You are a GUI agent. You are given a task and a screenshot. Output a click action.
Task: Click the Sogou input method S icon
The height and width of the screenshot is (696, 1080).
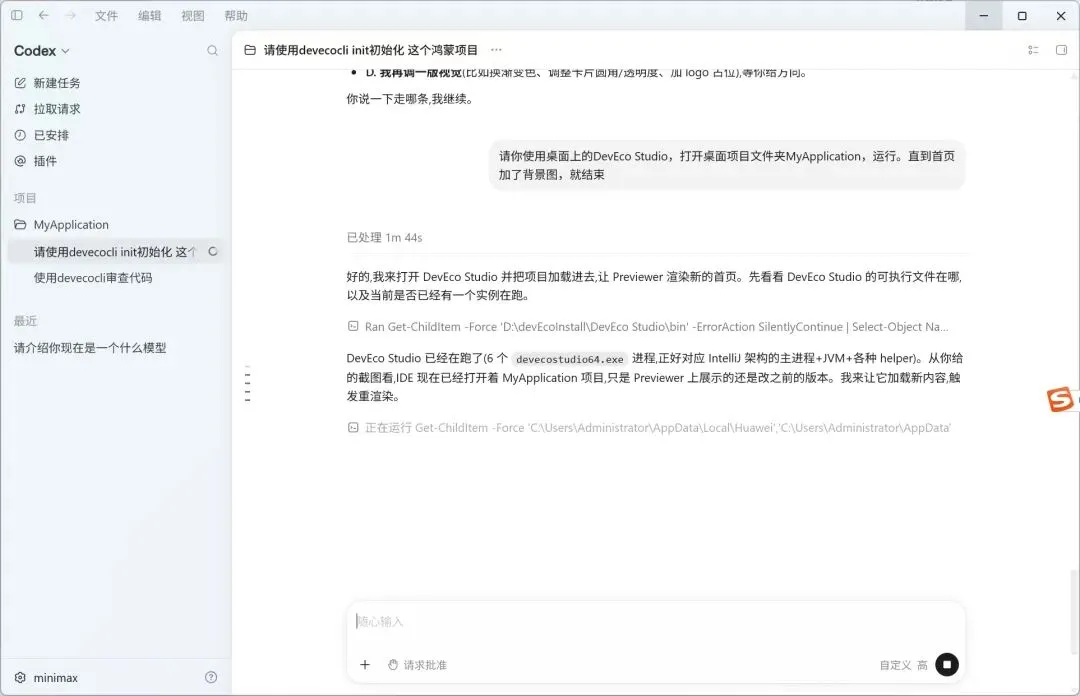pyautogui.click(x=1060, y=399)
